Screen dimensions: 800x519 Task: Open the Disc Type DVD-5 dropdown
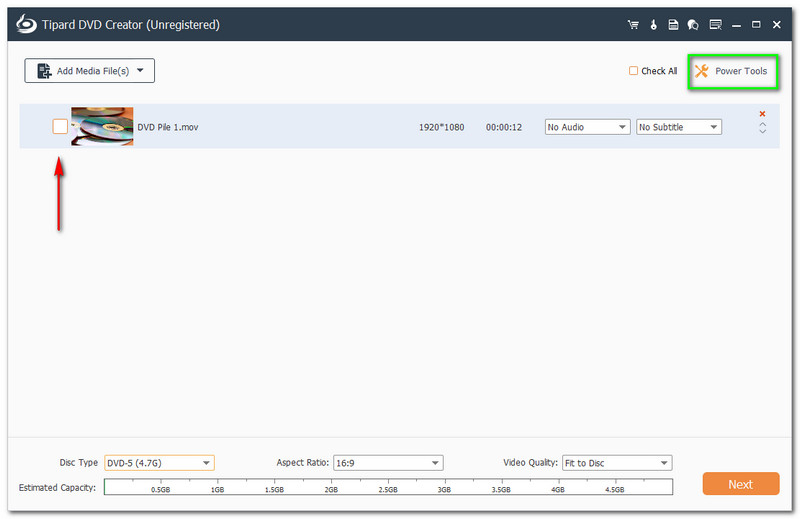(159, 463)
